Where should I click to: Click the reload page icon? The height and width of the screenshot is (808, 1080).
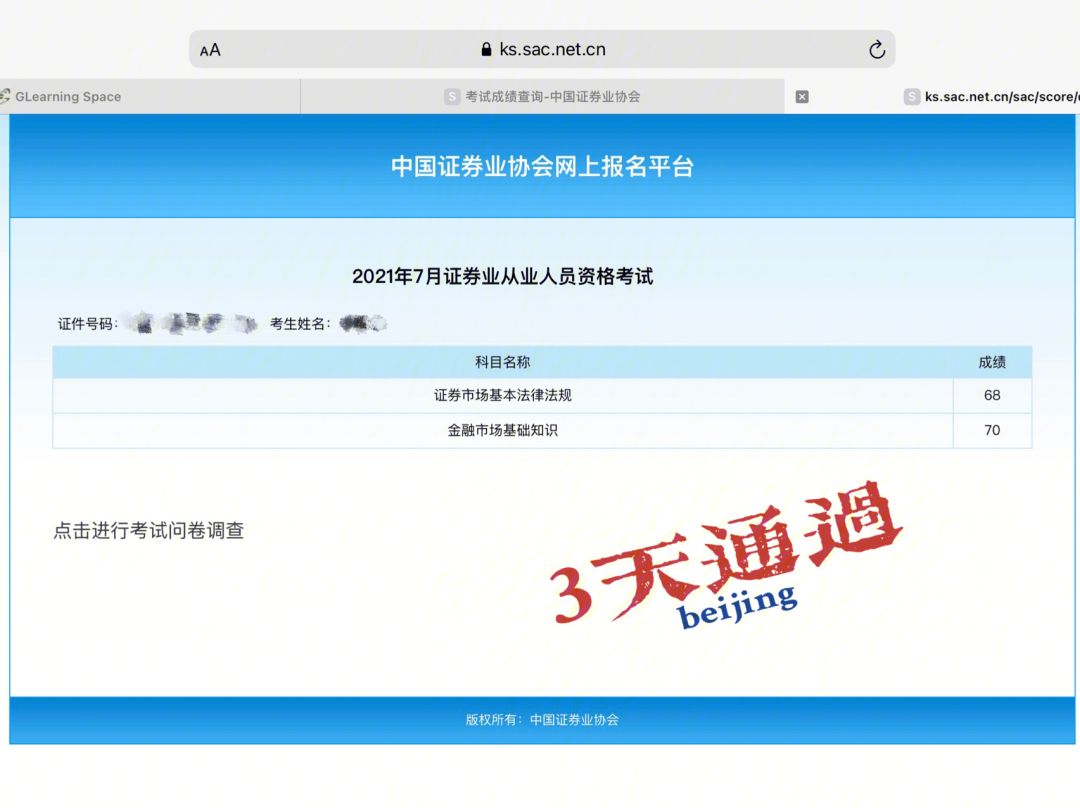pos(877,50)
